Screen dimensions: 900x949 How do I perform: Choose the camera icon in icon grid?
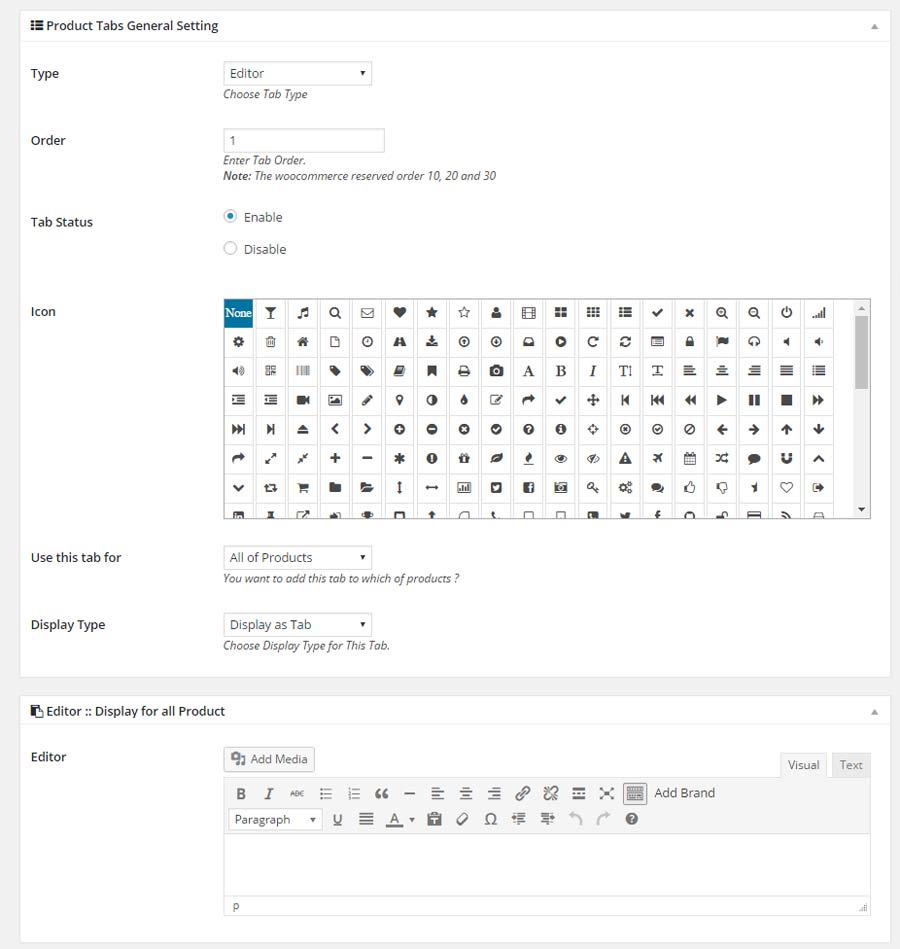[x=496, y=371]
